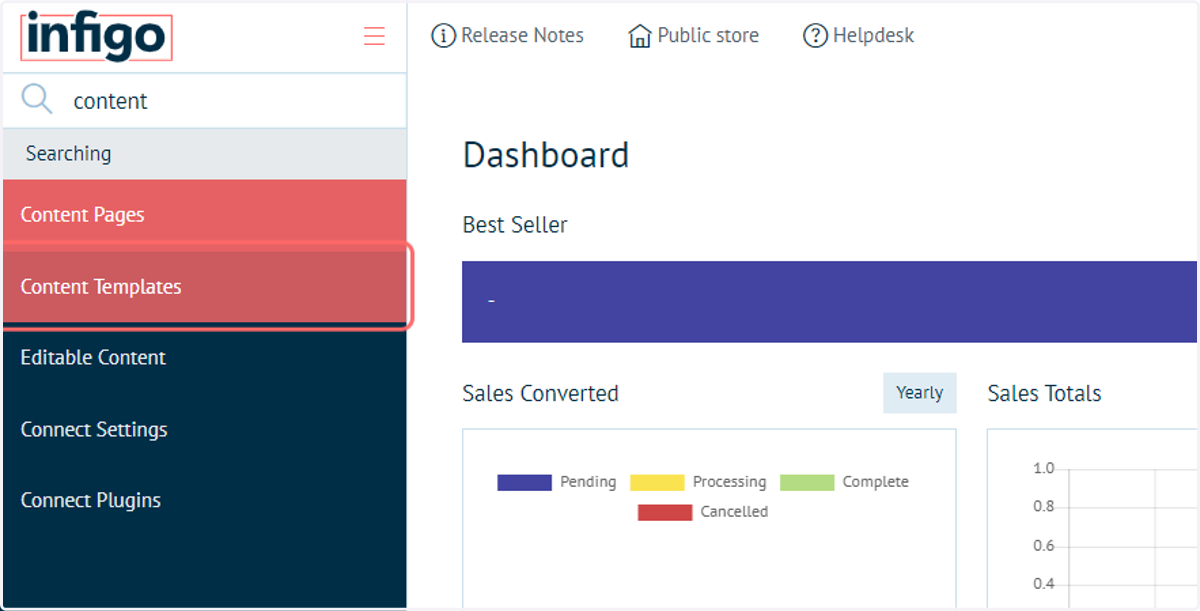Screen dimensions: 1200x611
Task: Collapse sidebar with the hamburger menu icon
Action: click(374, 37)
